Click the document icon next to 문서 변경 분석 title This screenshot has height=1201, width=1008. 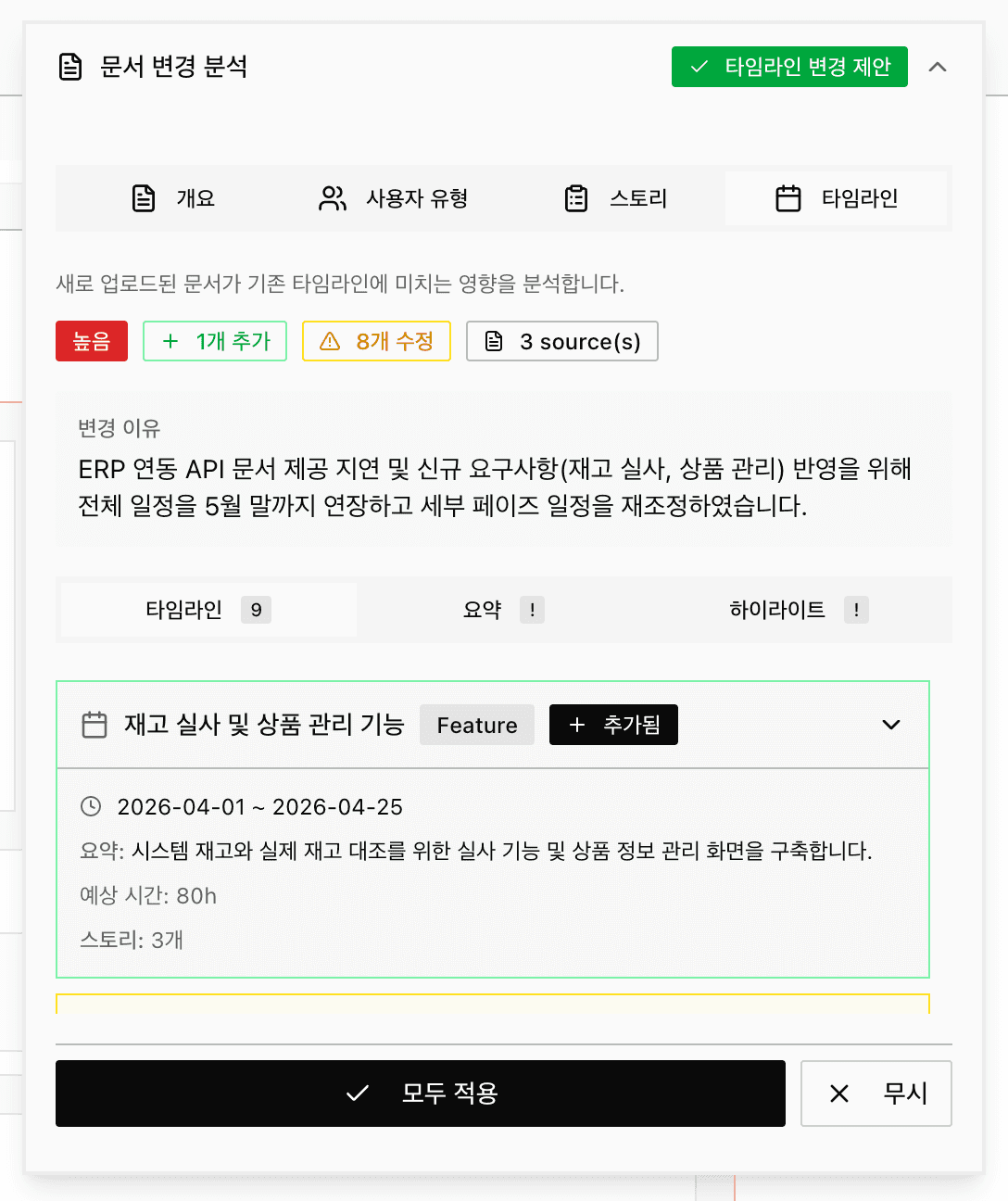coord(71,66)
